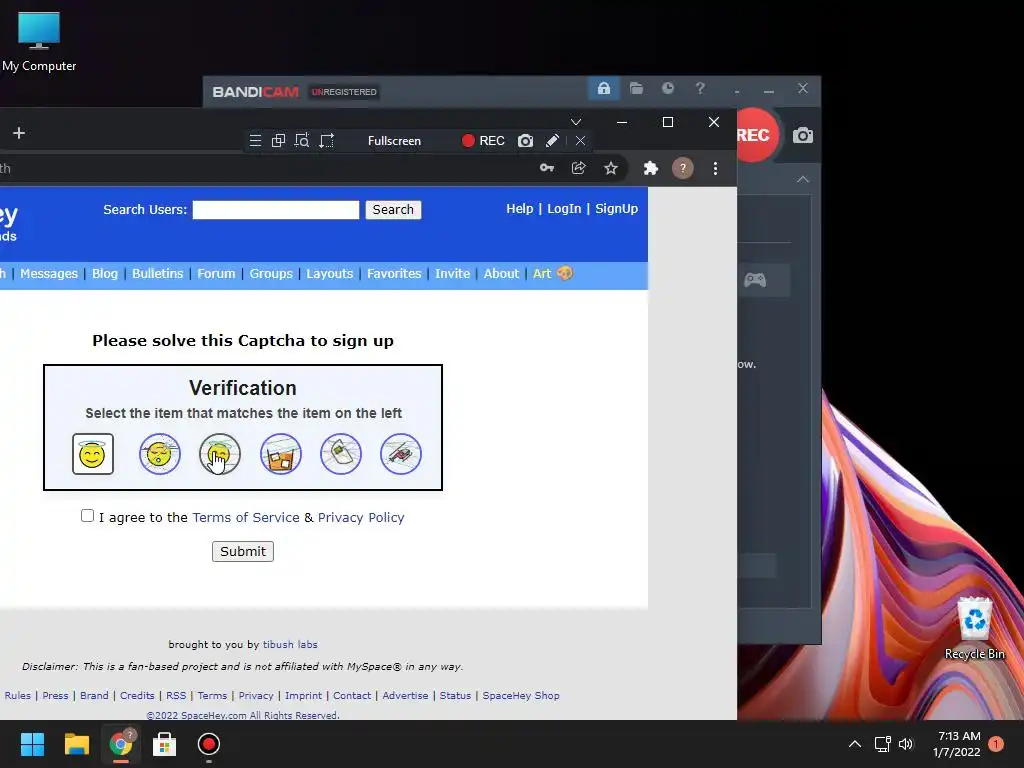The image size is (1024, 768).
Task: Open the SignUp link
Action: (616, 208)
